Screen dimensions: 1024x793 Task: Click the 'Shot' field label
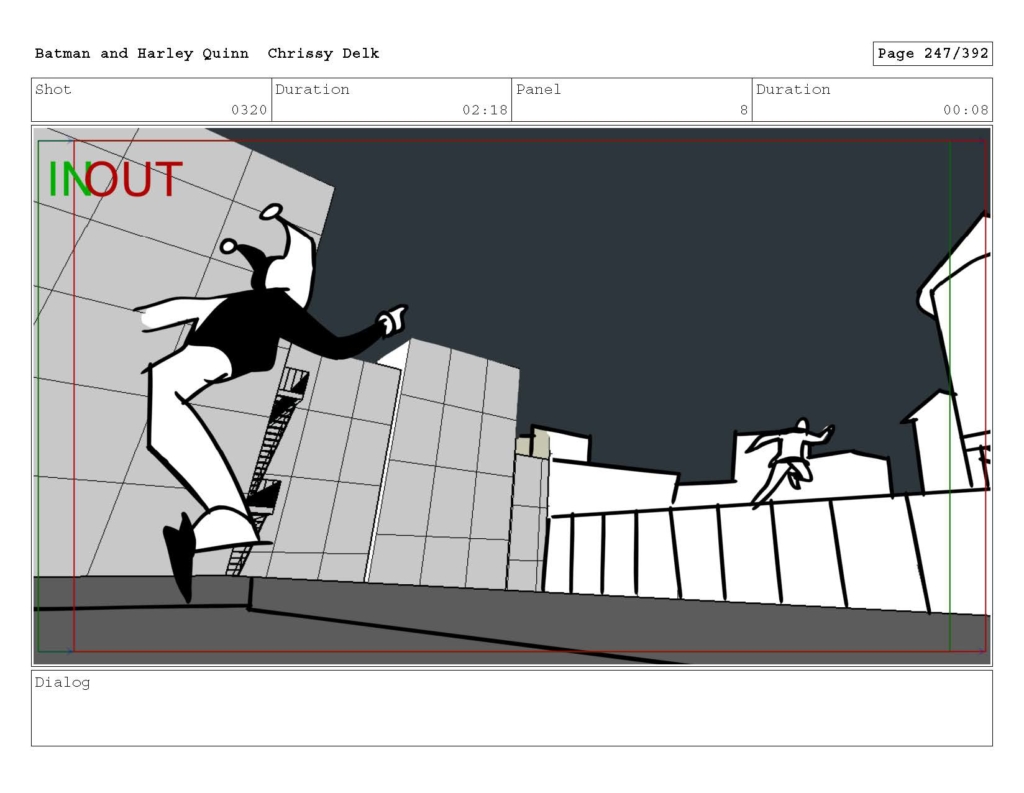pyautogui.click(x=53, y=89)
